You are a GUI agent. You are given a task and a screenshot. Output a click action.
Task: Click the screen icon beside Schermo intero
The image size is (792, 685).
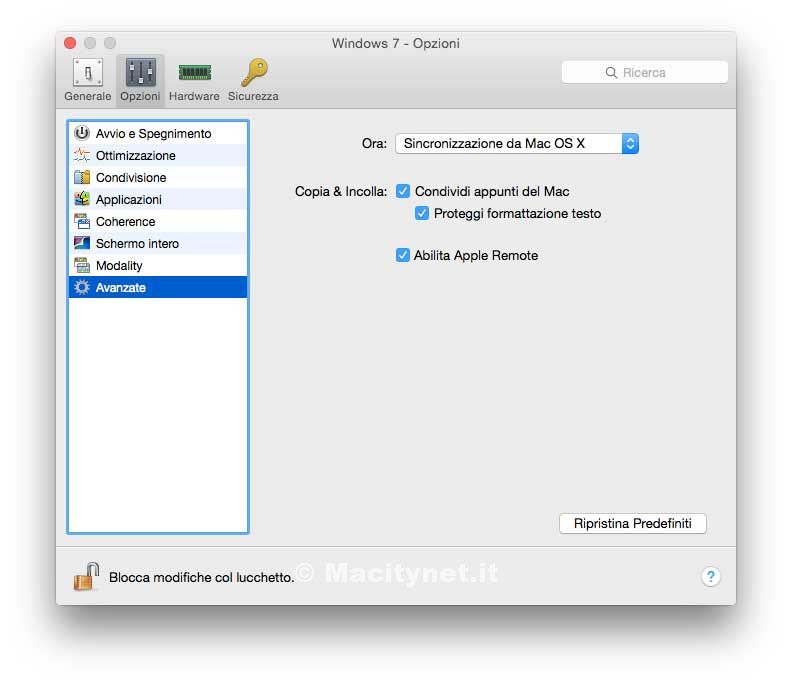82,243
